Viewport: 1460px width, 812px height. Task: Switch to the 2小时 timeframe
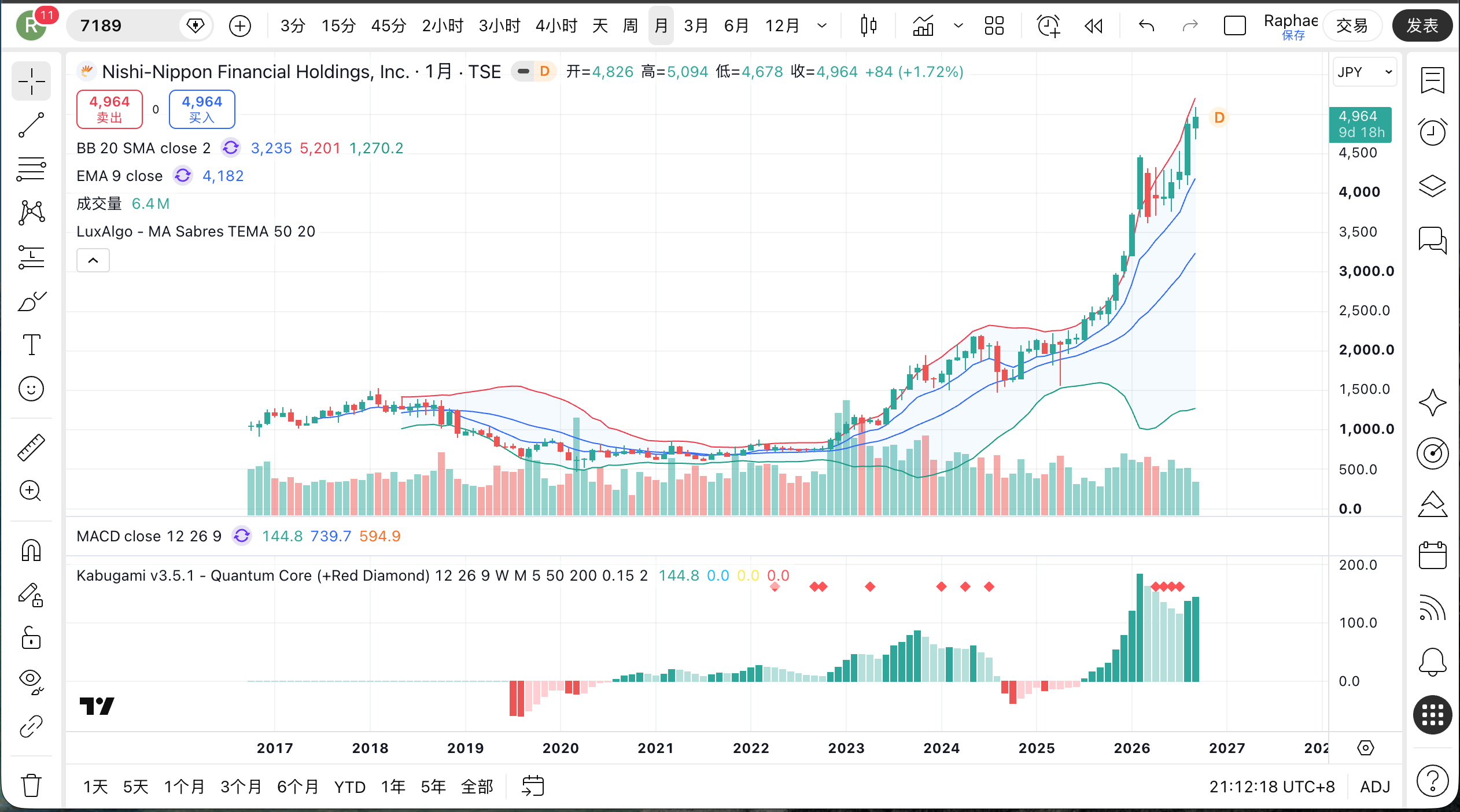point(443,25)
